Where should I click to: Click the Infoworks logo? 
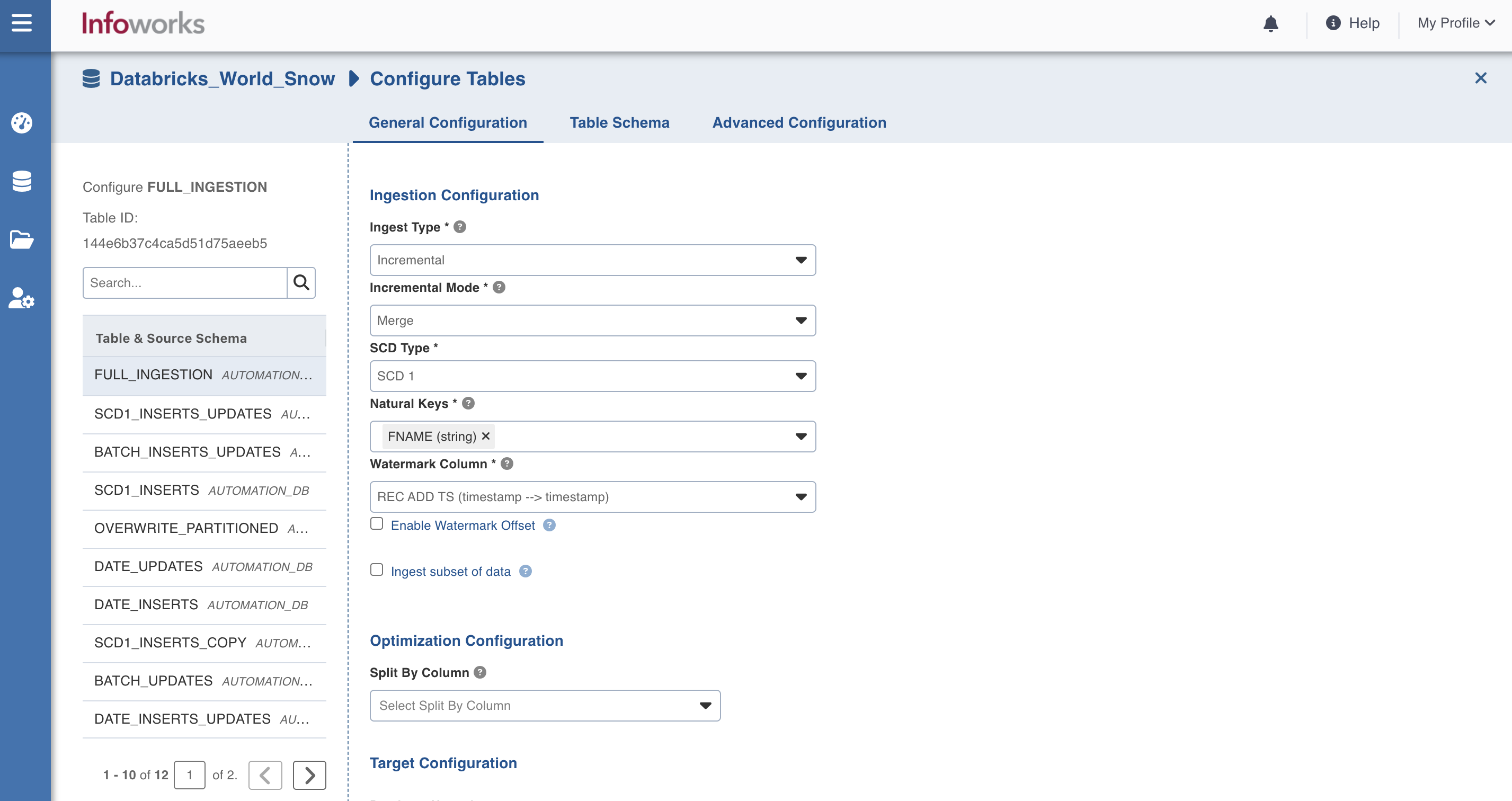pos(143,23)
